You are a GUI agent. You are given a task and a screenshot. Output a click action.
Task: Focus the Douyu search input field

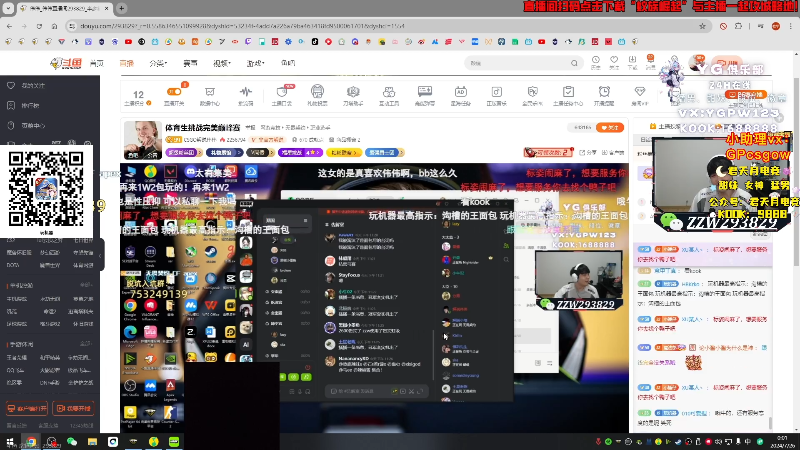click(x=517, y=63)
